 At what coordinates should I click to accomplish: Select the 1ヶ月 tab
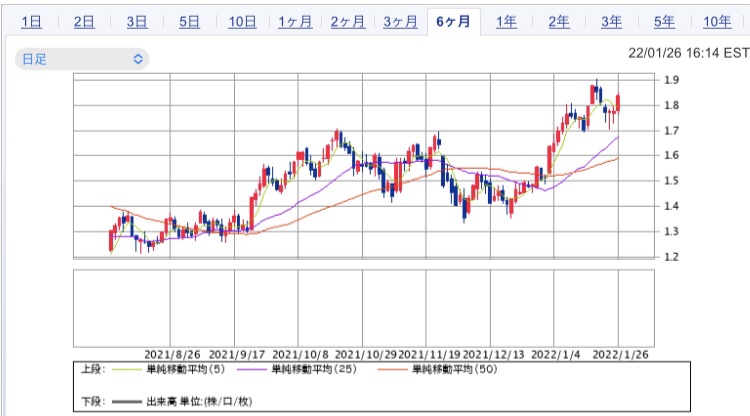coord(295,22)
